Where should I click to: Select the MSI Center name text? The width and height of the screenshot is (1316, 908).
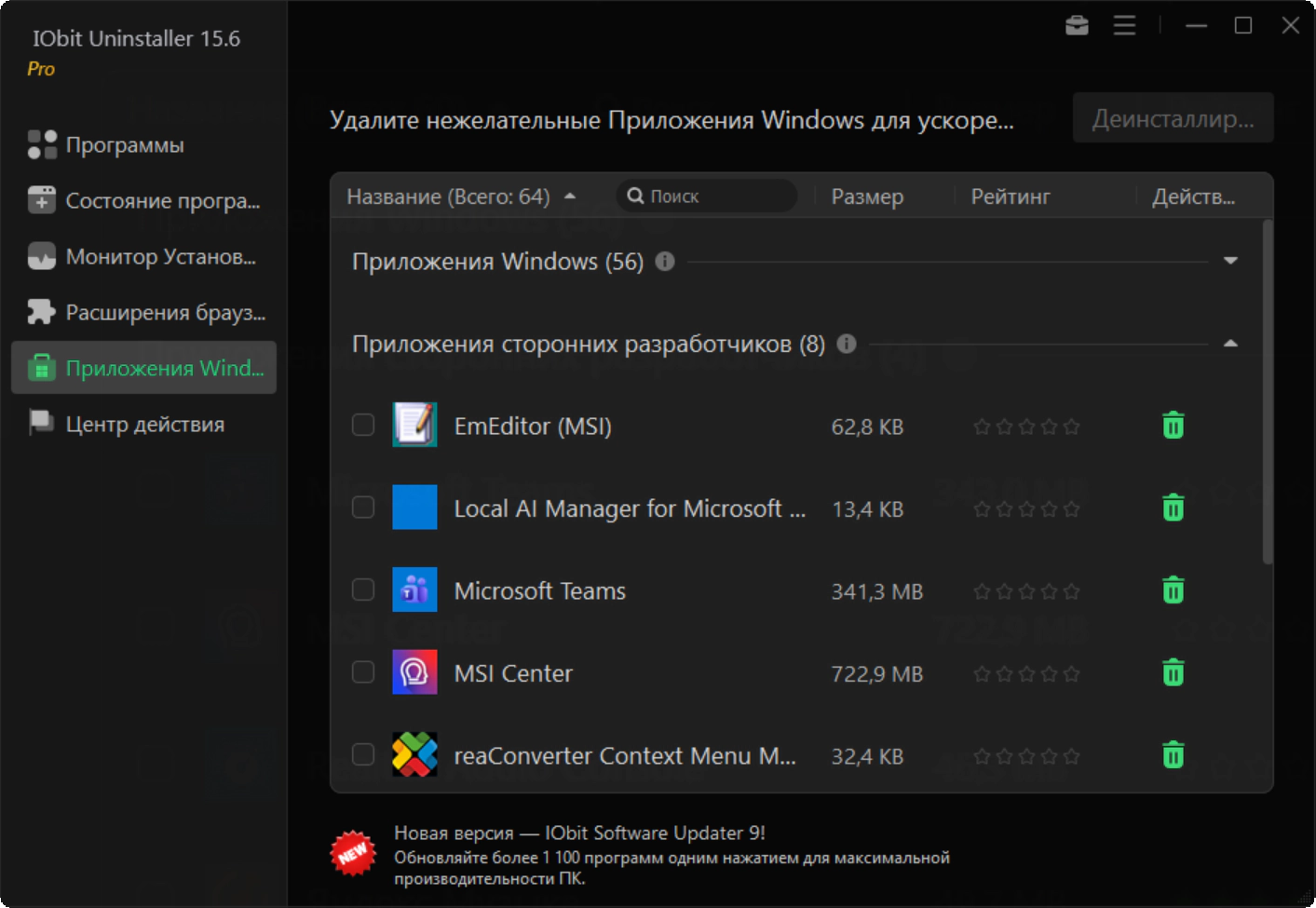click(513, 672)
